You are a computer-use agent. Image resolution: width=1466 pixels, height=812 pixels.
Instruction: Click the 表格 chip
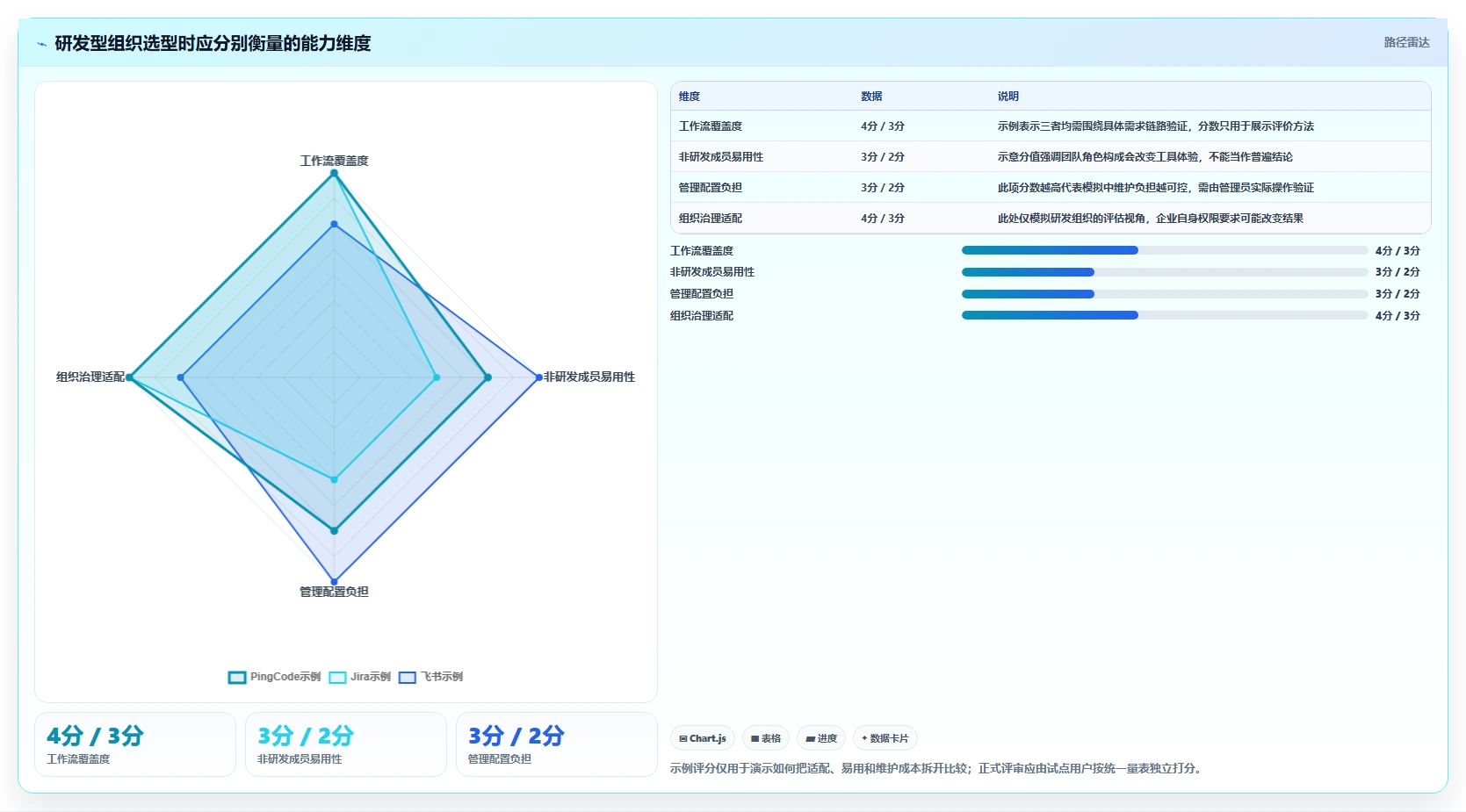(x=766, y=738)
